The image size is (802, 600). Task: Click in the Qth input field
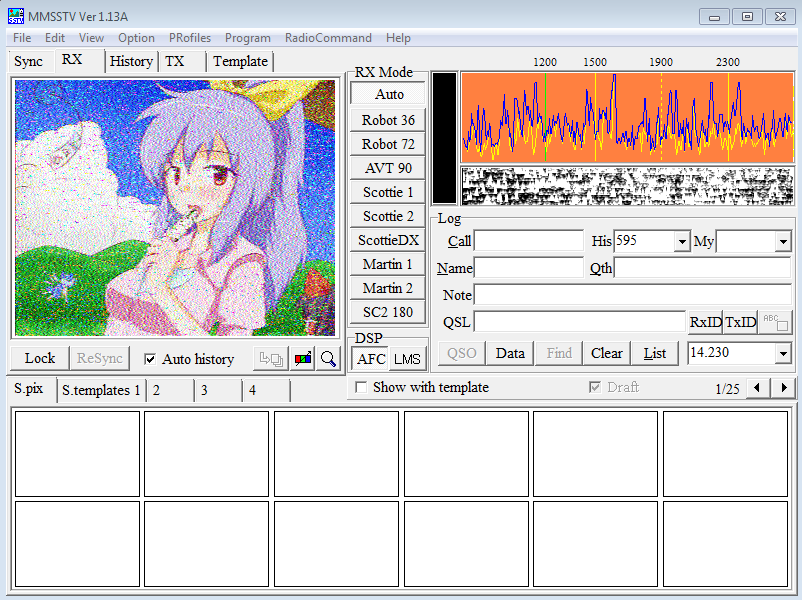(x=703, y=268)
